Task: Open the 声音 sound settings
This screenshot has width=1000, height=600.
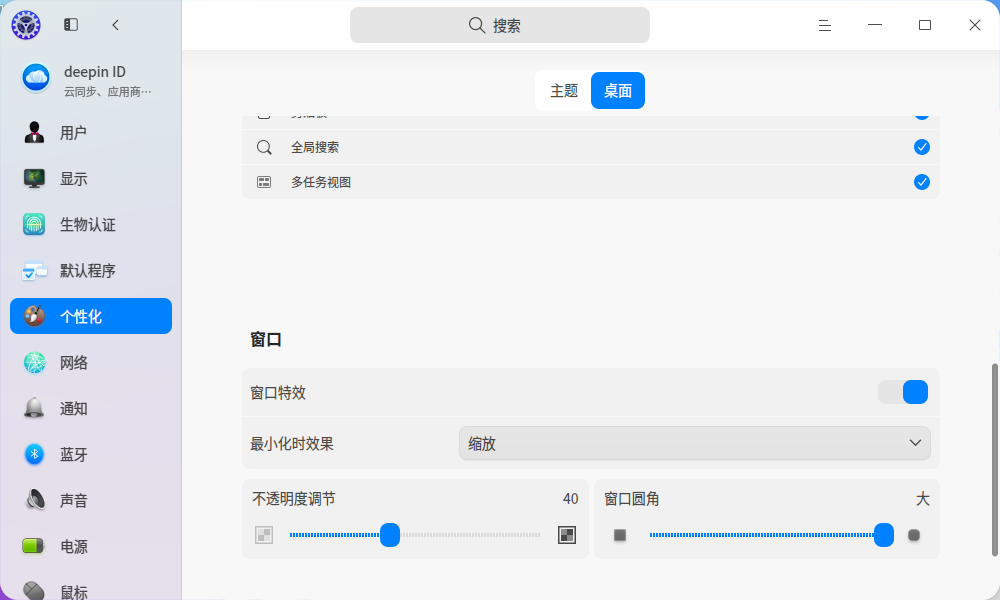Action: [91, 500]
